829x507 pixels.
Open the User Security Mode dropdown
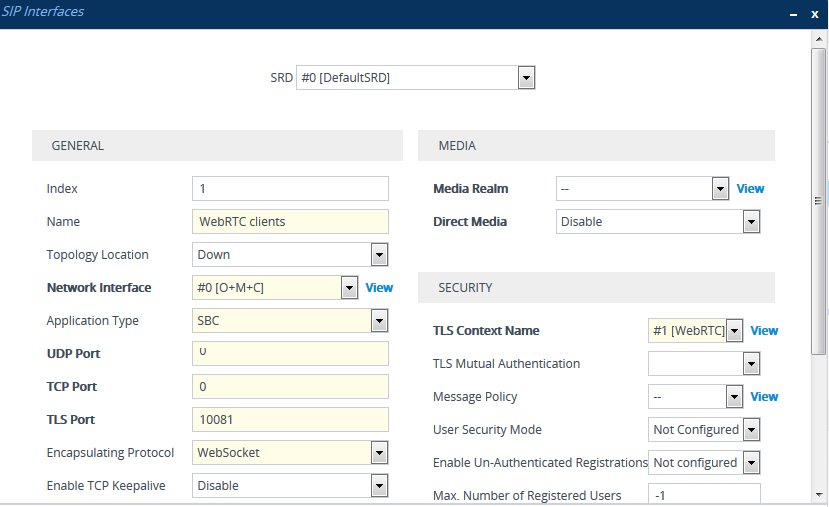tap(752, 430)
